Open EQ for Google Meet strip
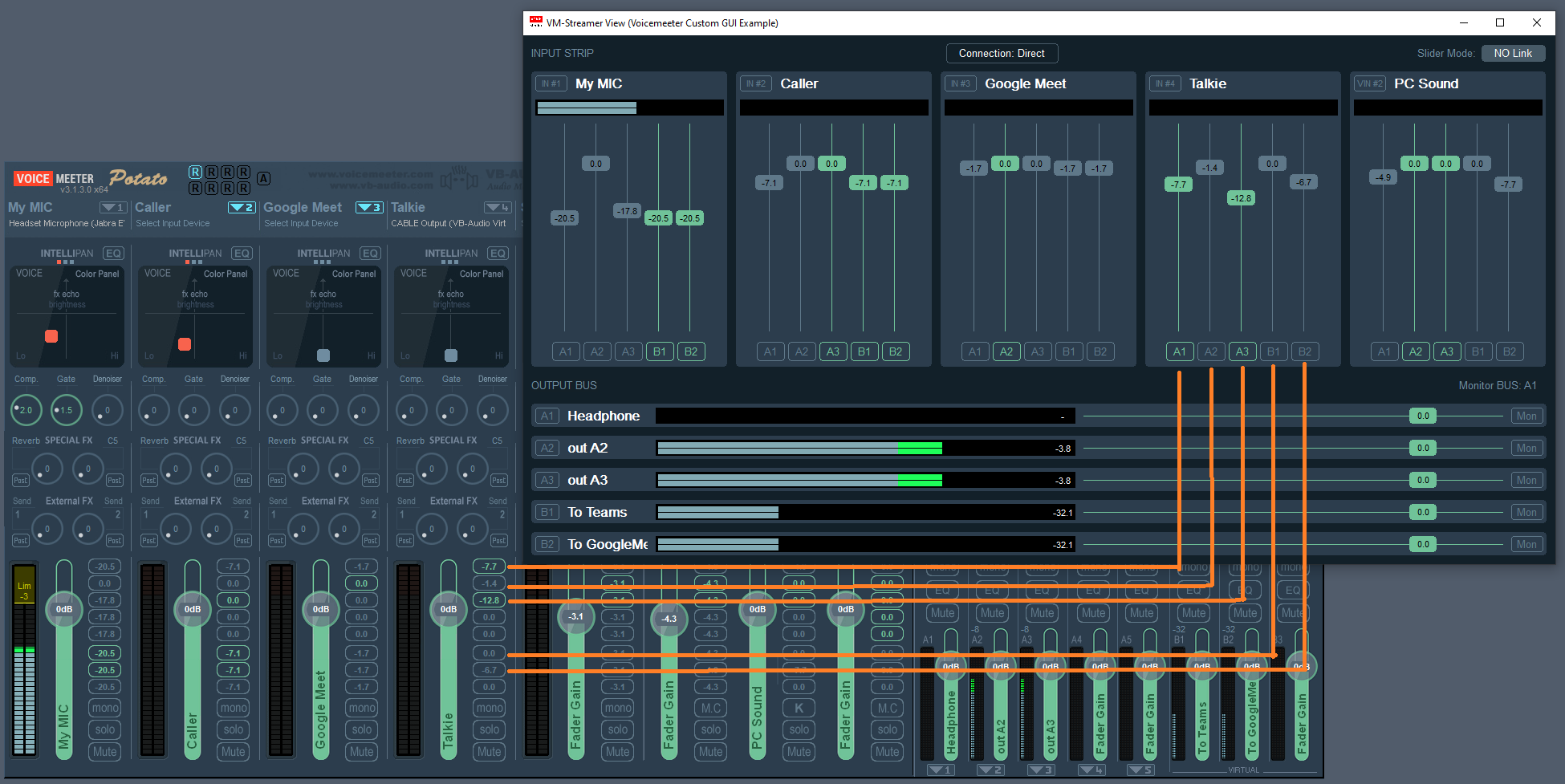The height and width of the screenshot is (784, 1565). click(370, 253)
